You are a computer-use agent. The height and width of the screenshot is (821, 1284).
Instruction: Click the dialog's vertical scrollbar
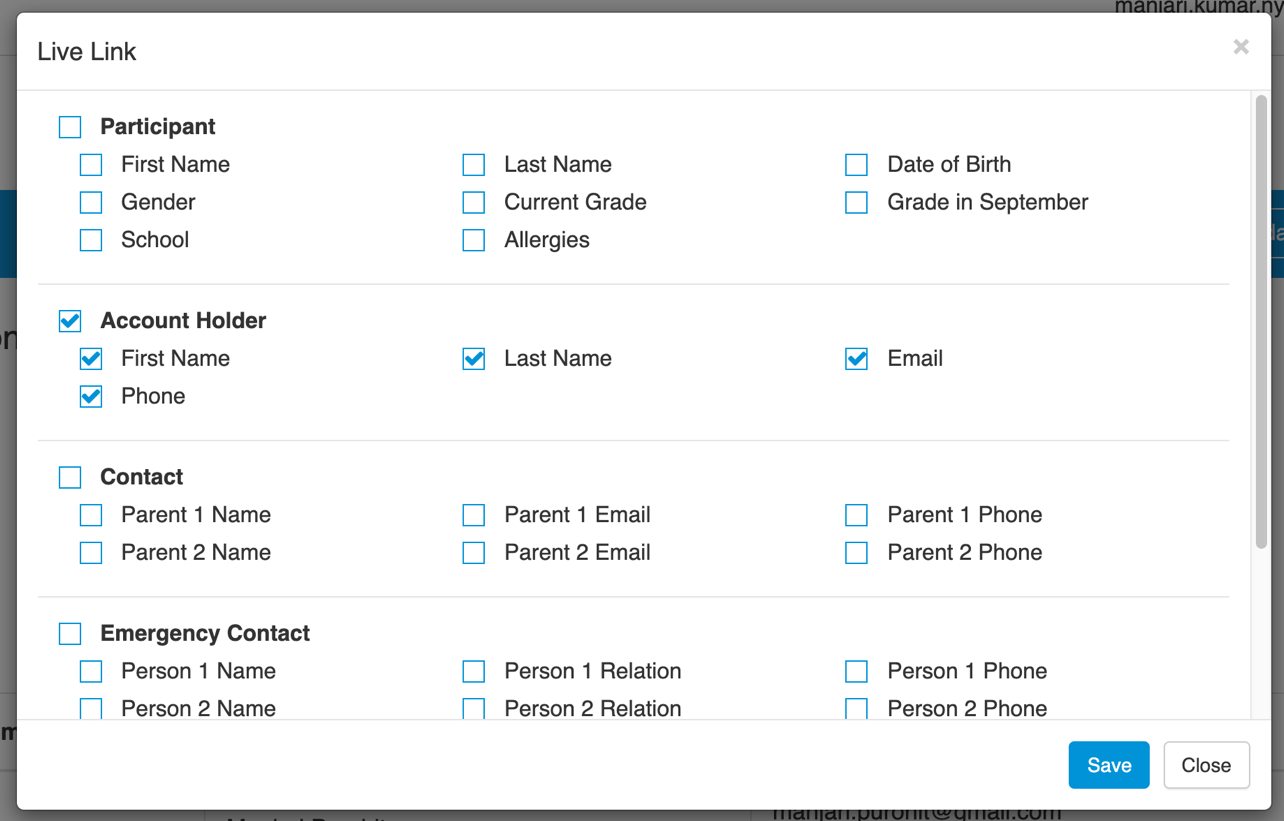[1260, 320]
